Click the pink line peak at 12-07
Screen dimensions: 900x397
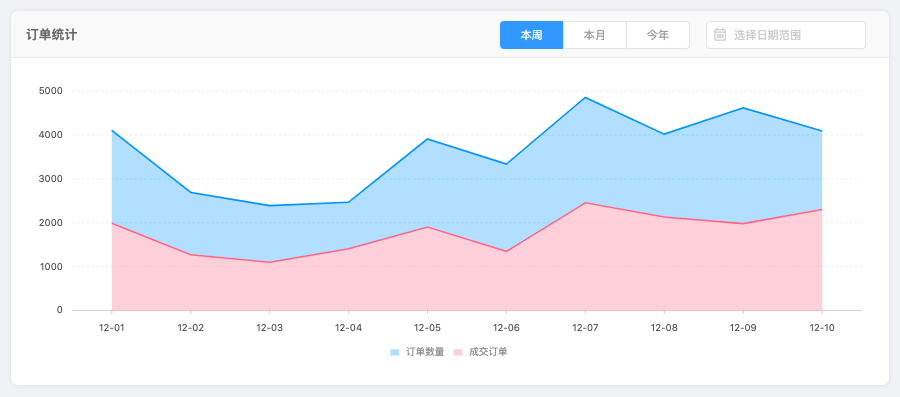point(585,203)
